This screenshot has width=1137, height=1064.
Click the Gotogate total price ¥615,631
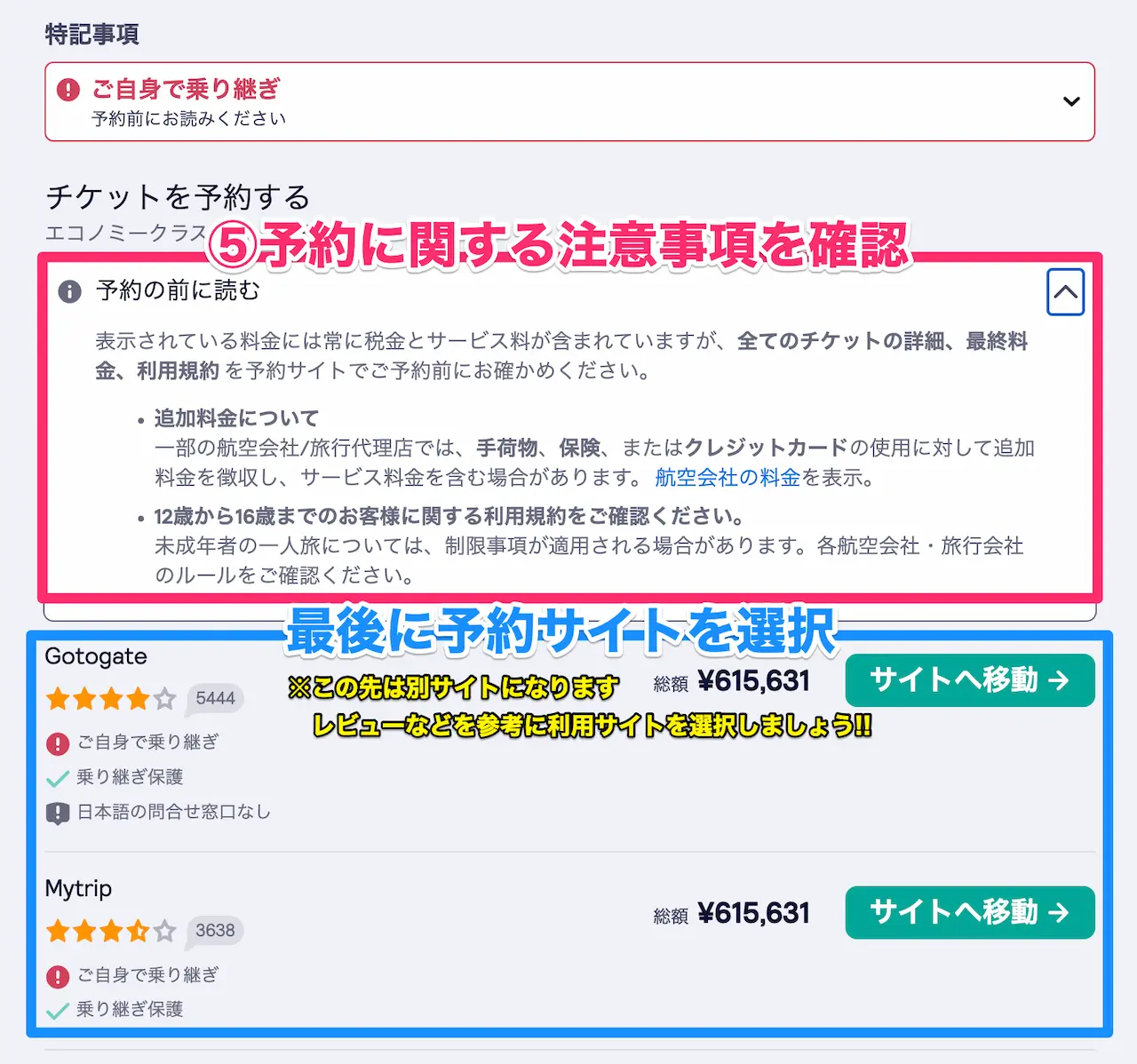click(754, 681)
